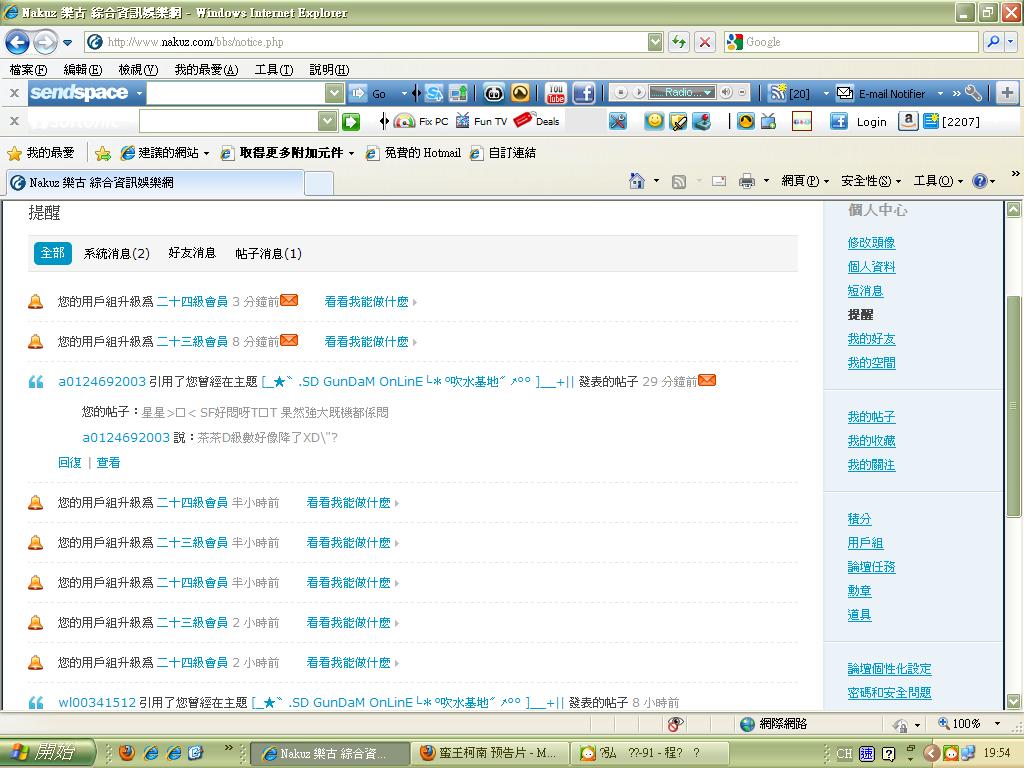Click the RSS feed [20] icon
This screenshot has width=1024, height=768.
(776, 93)
